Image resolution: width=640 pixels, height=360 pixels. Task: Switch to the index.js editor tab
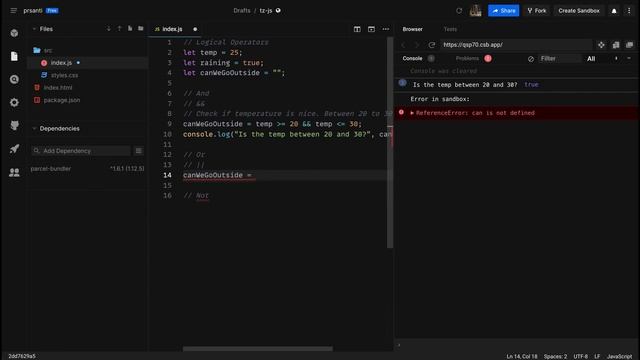click(x=172, y=29)
